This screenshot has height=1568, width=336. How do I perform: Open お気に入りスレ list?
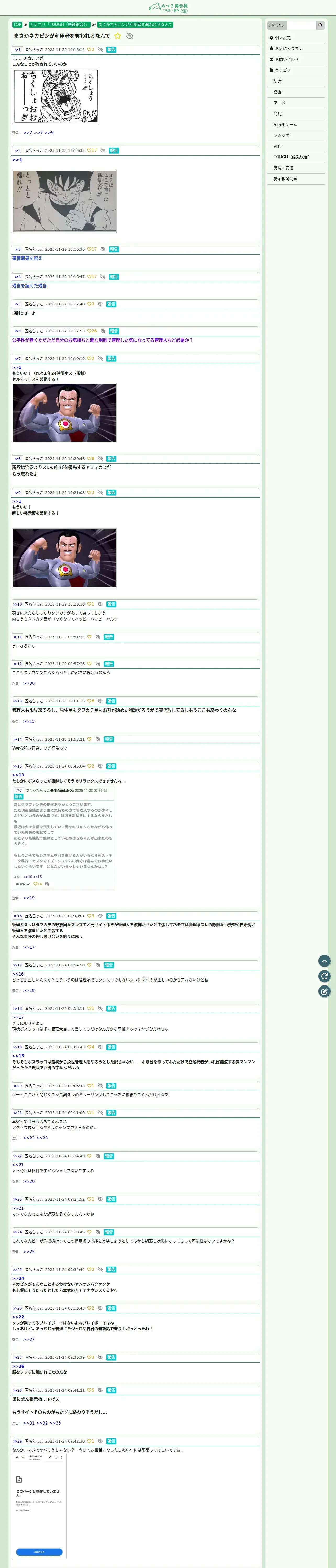point(285,49)
